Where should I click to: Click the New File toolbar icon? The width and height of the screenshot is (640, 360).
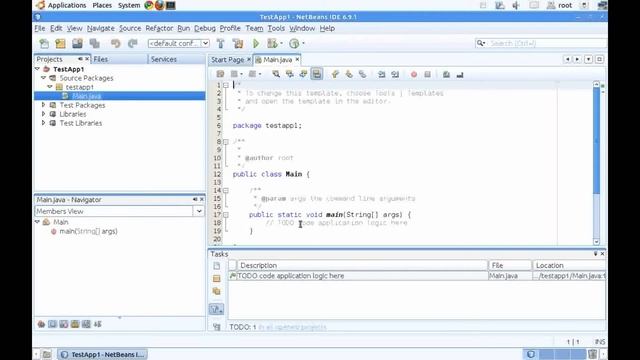[x=44, y=43]
